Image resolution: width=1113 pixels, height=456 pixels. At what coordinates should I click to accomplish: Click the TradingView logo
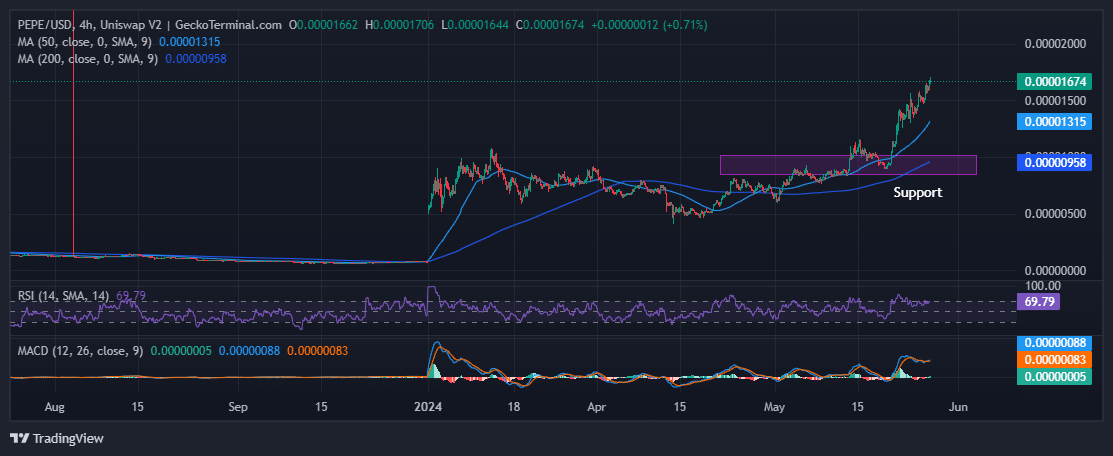tap(57, 438)
